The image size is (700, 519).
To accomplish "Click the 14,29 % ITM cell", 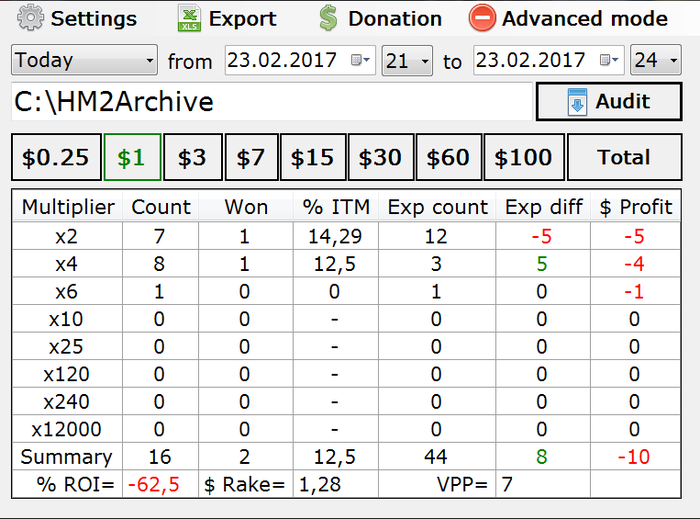I will tap(335, 237).
